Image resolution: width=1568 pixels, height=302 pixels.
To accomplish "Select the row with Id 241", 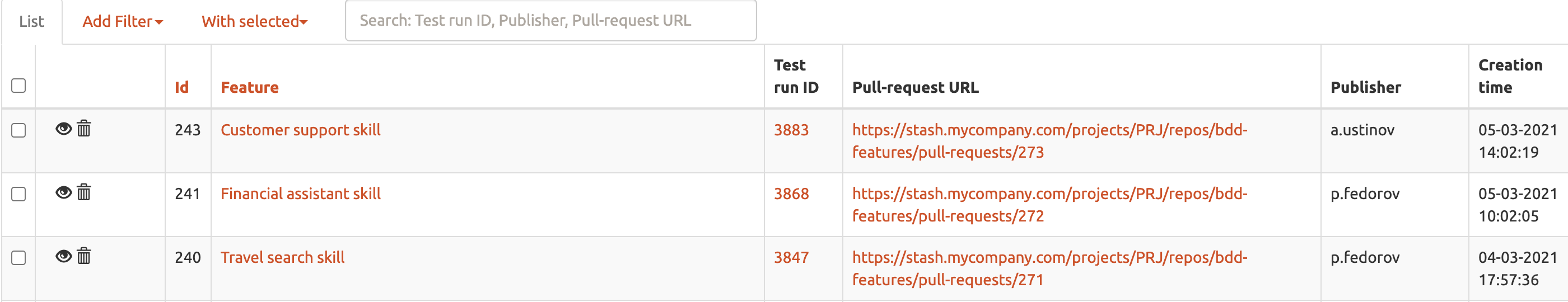I will 19,195.
